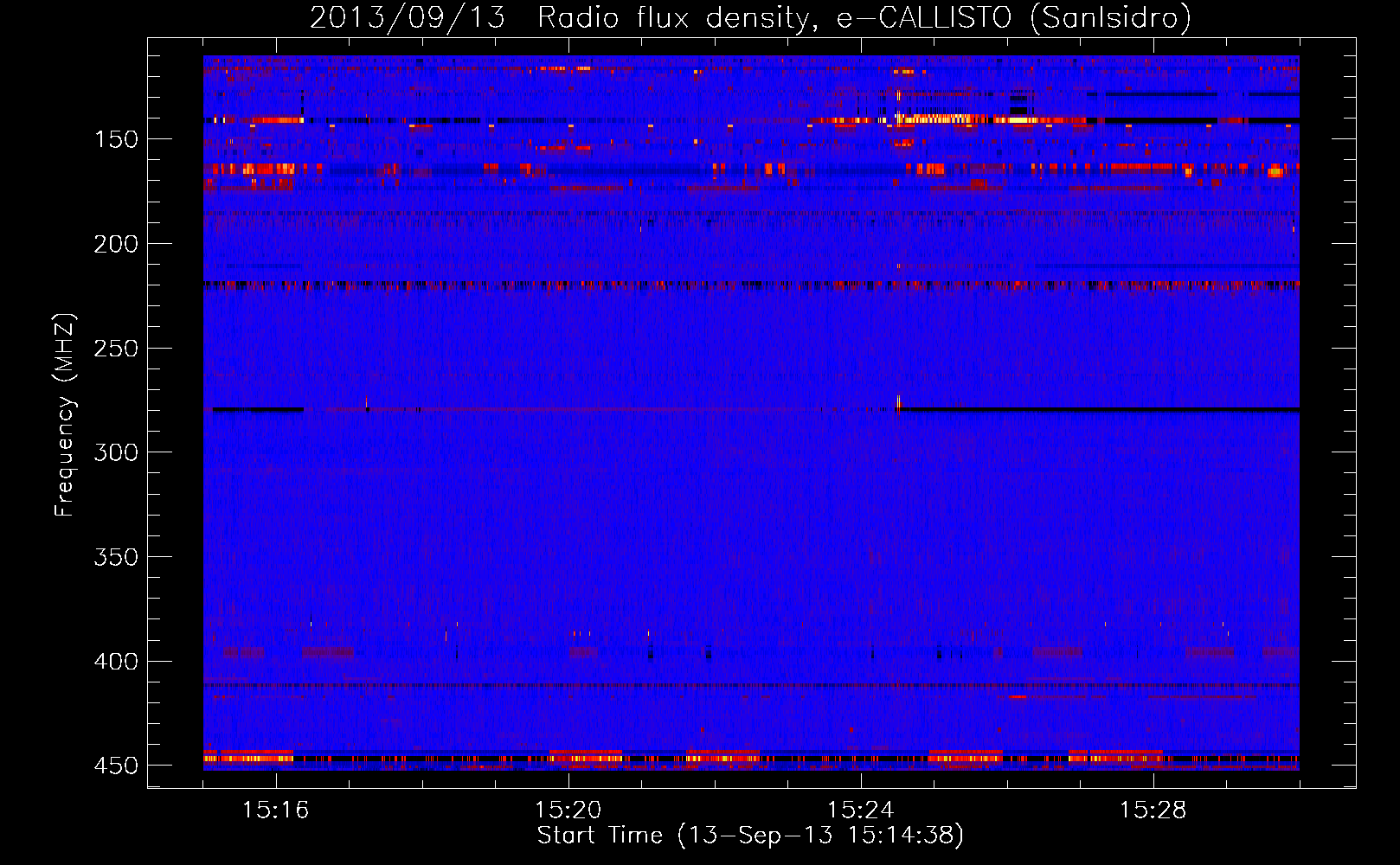Select the 450 frequency tick label
1400x865 pixels.
tap(116, 766)
